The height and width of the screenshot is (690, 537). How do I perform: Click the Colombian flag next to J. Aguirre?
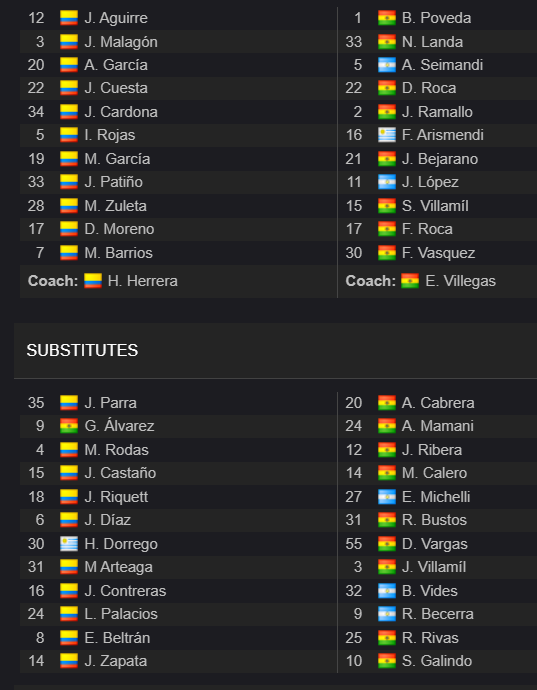(x=69, y=18)
